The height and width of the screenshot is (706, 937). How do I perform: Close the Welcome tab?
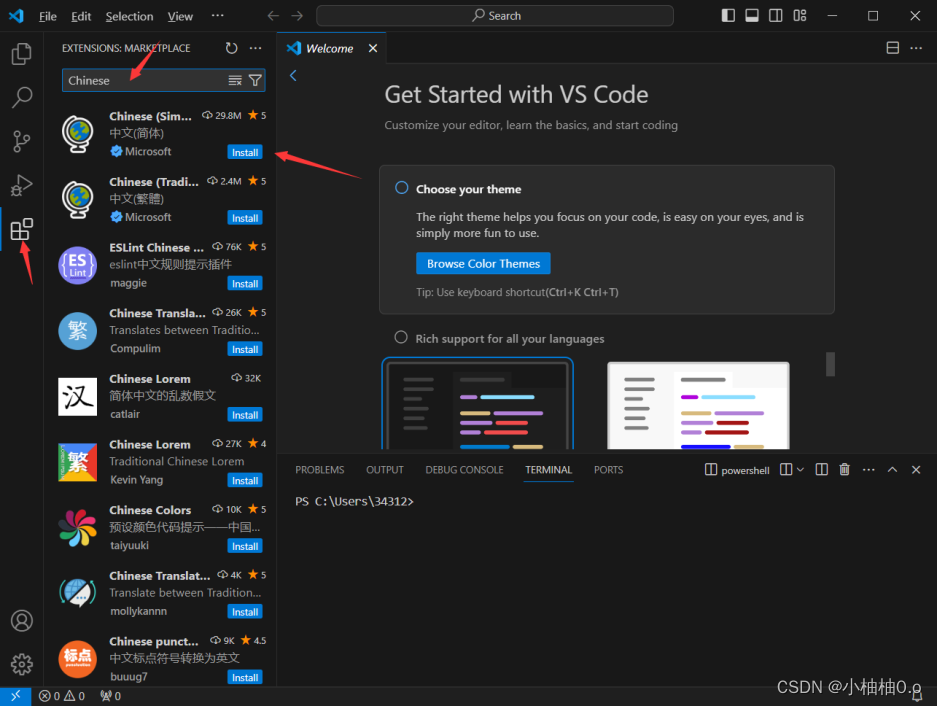click(373, 48)
